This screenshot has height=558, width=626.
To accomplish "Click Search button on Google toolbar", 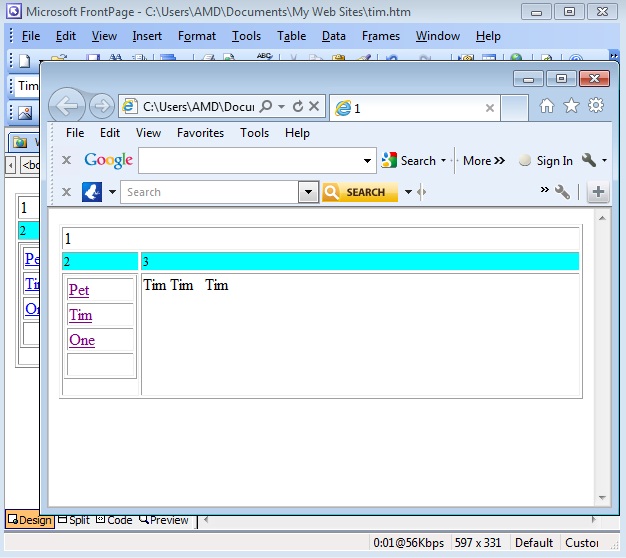I will (x=409, y=160).
